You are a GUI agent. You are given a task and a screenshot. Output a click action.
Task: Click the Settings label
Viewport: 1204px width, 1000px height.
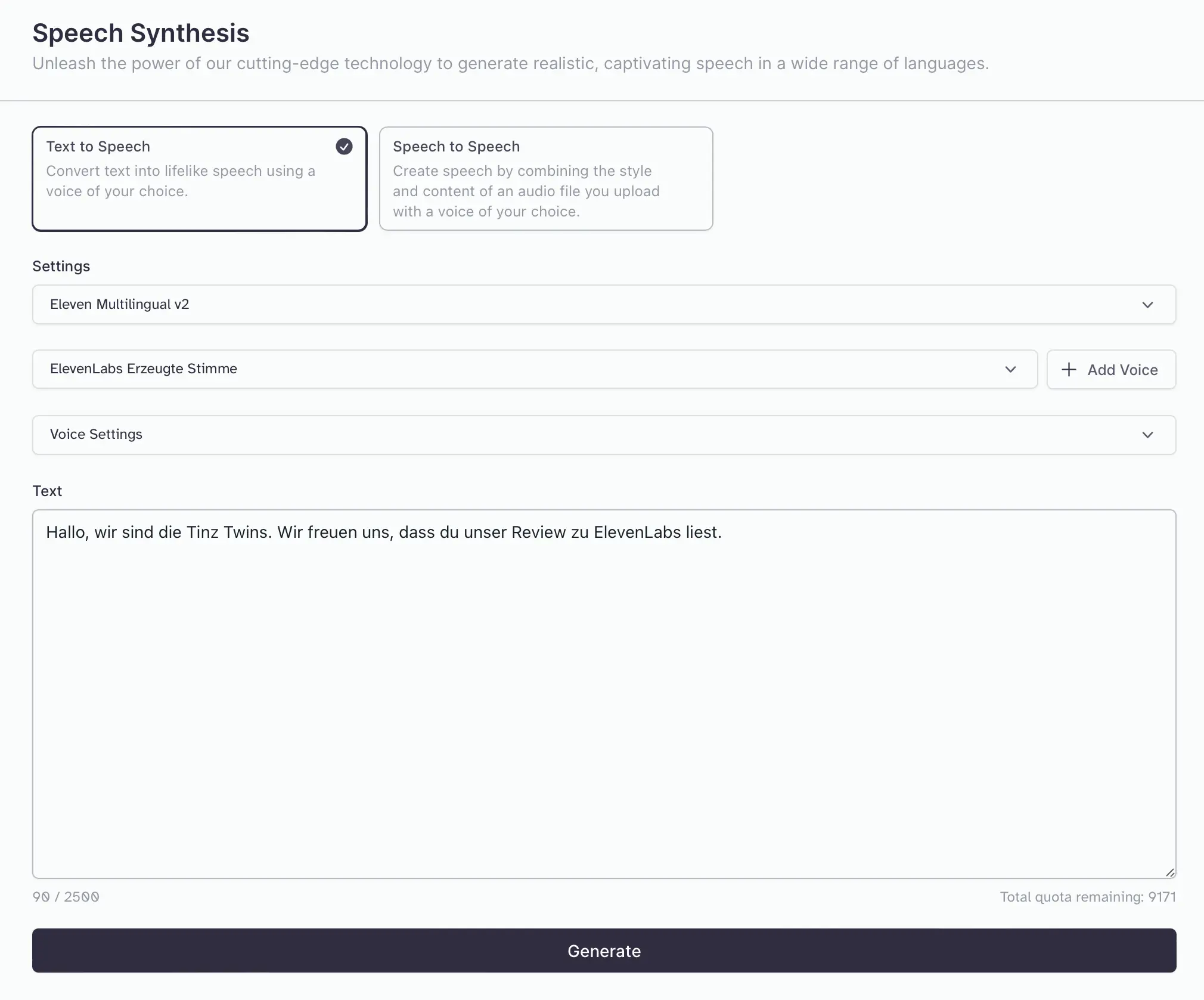(61, 266)
